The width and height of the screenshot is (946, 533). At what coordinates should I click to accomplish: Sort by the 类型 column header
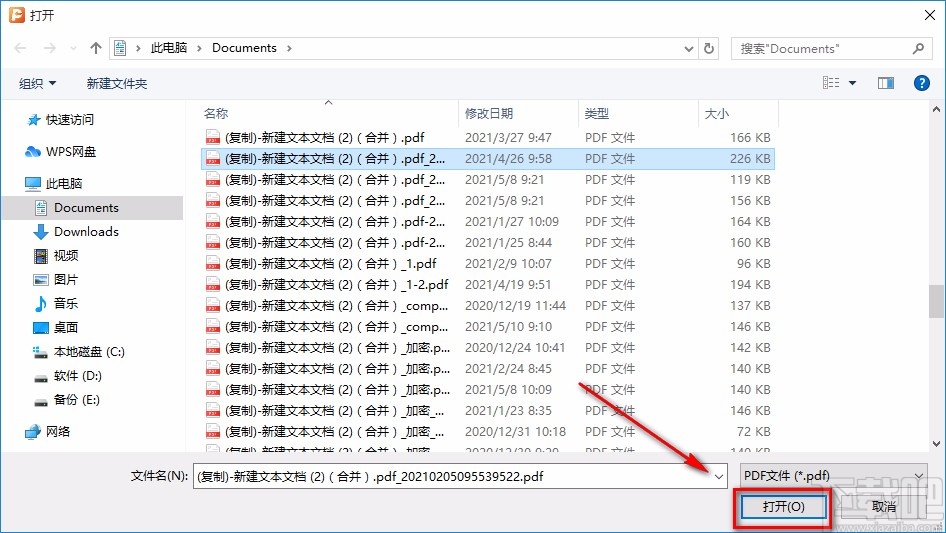pos(638,113)
